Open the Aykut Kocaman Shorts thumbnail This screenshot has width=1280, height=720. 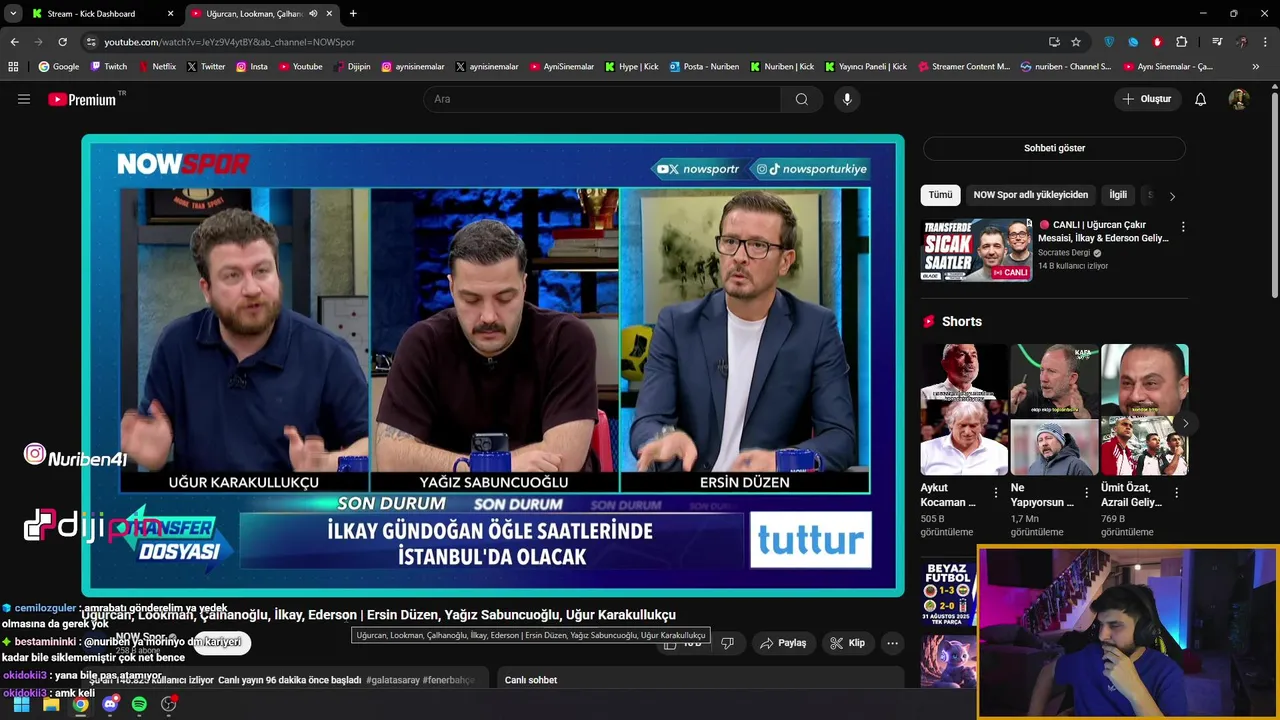pyautogui.click(x=964, y=410)
